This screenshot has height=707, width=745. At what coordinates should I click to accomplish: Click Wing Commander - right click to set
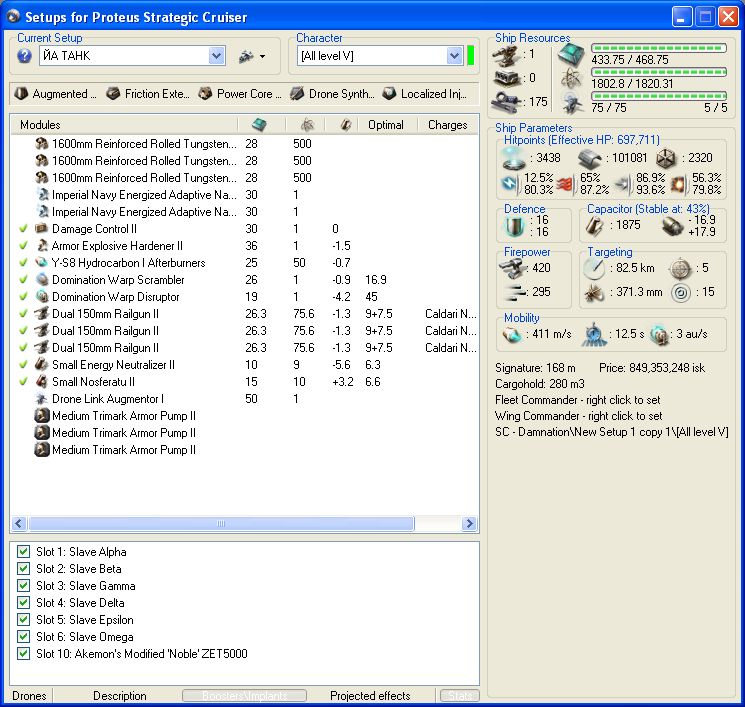tap(578, 416)
